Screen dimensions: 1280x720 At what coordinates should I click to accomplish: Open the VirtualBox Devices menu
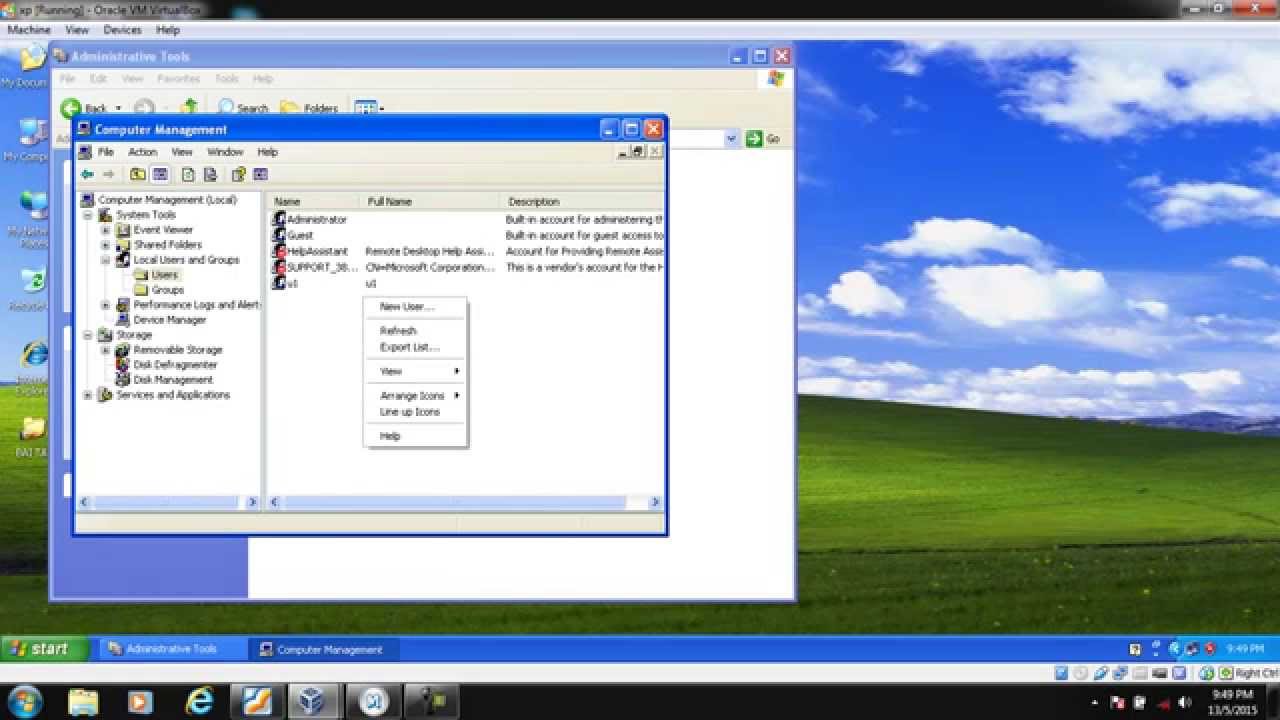[x=122, y=30]
